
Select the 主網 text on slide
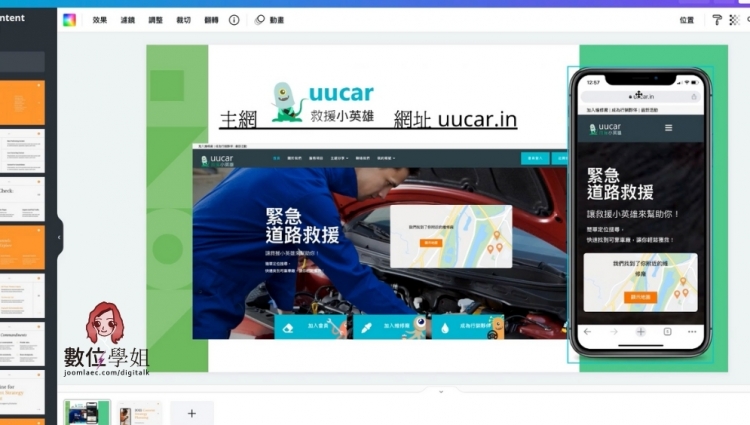coord(238,120)
